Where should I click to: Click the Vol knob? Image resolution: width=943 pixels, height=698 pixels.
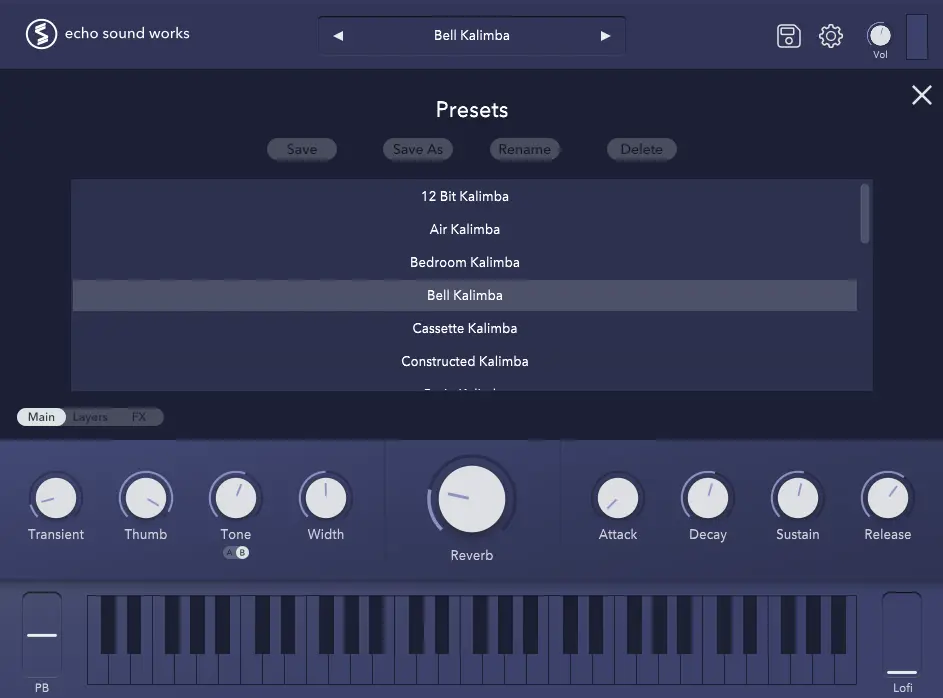point(879,35)
